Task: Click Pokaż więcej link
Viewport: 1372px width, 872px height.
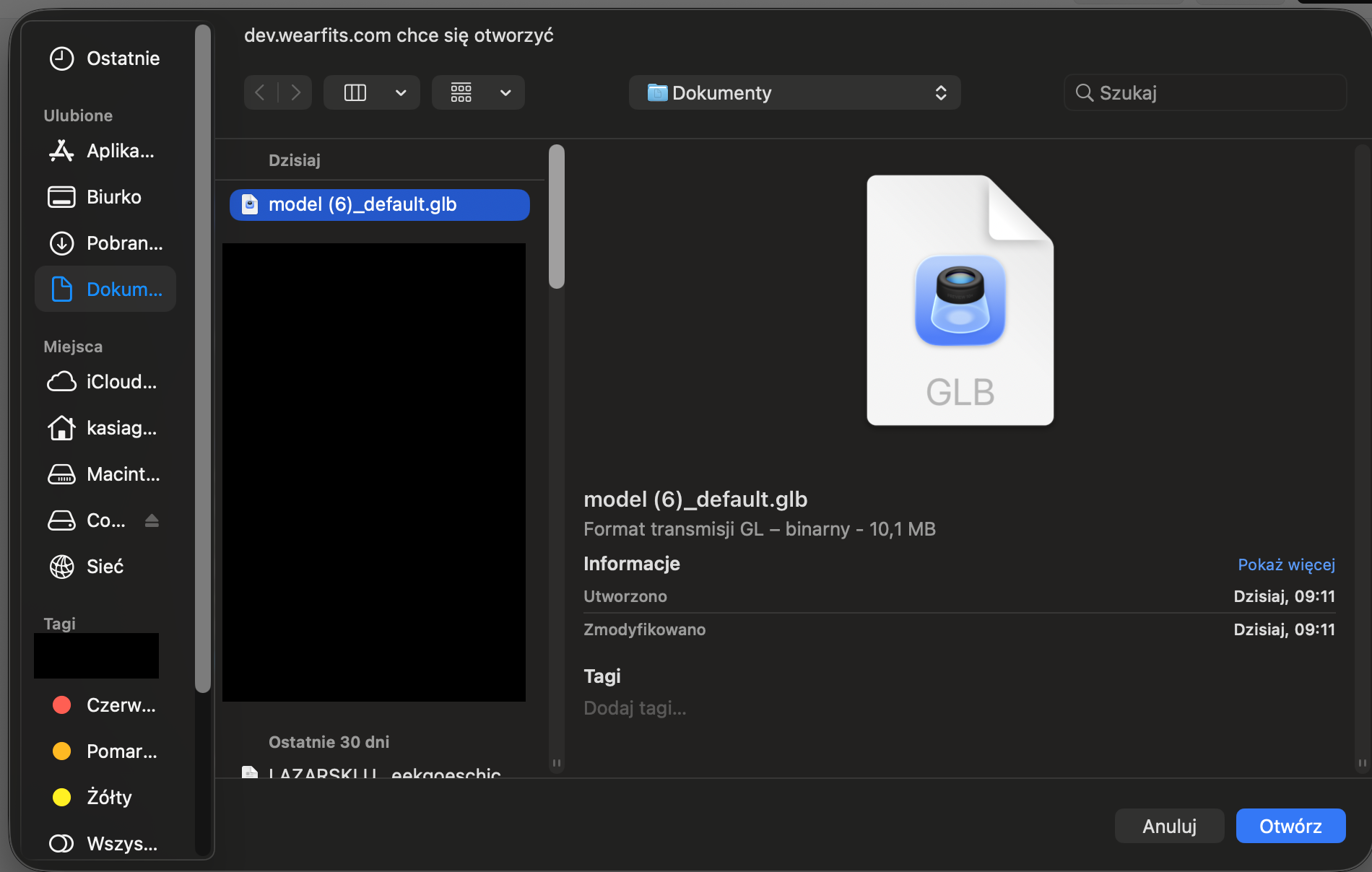Action: coord(1286,564)
